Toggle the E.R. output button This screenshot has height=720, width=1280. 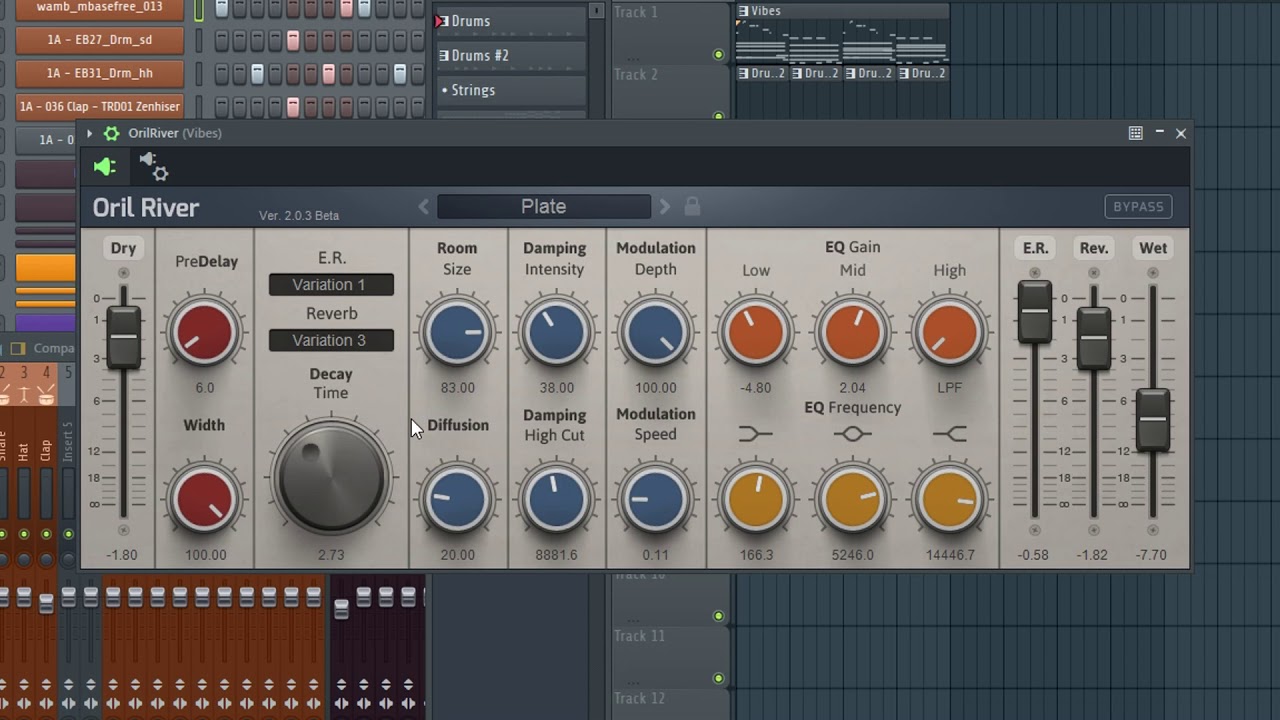(x=1035, y=248)
